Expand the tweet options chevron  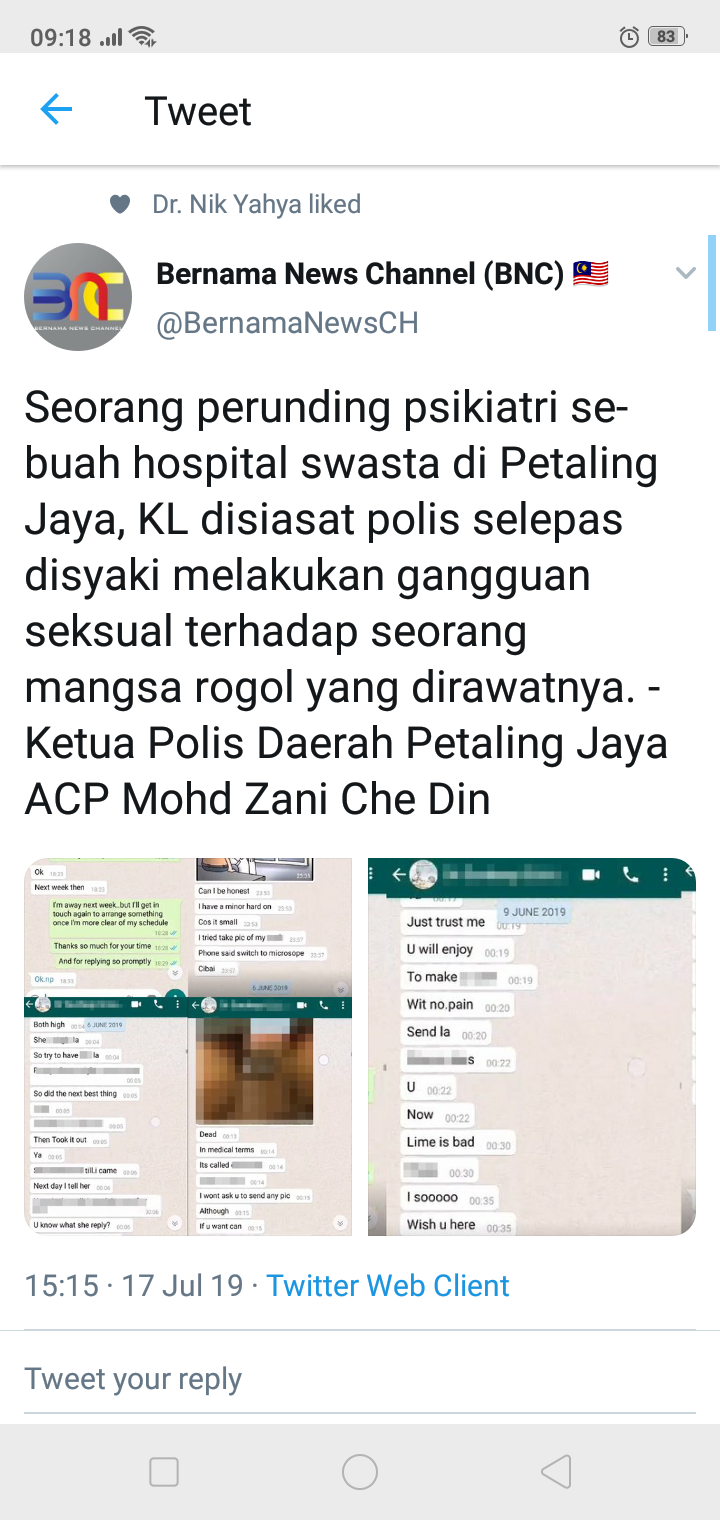tap(685, 273)
